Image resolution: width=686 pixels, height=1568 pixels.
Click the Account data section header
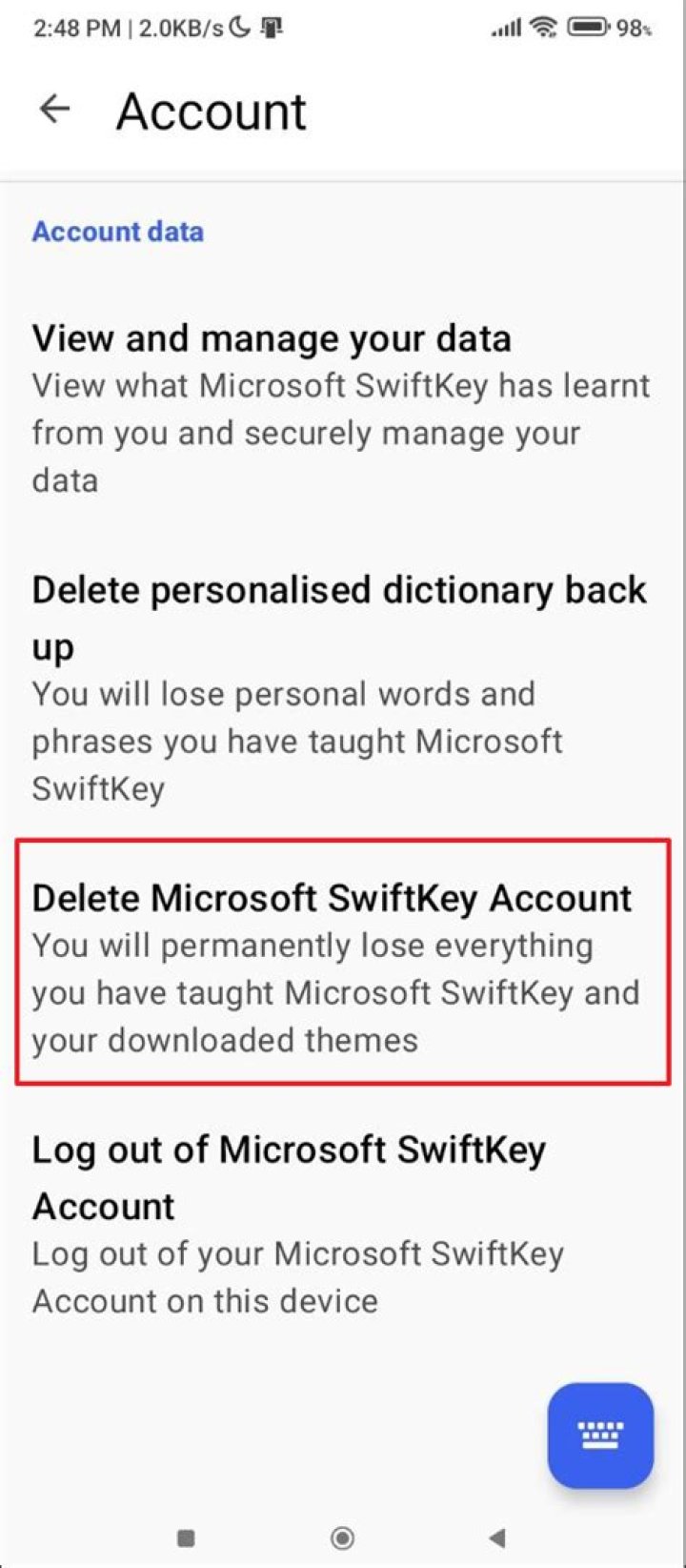(x=118, y=232)
